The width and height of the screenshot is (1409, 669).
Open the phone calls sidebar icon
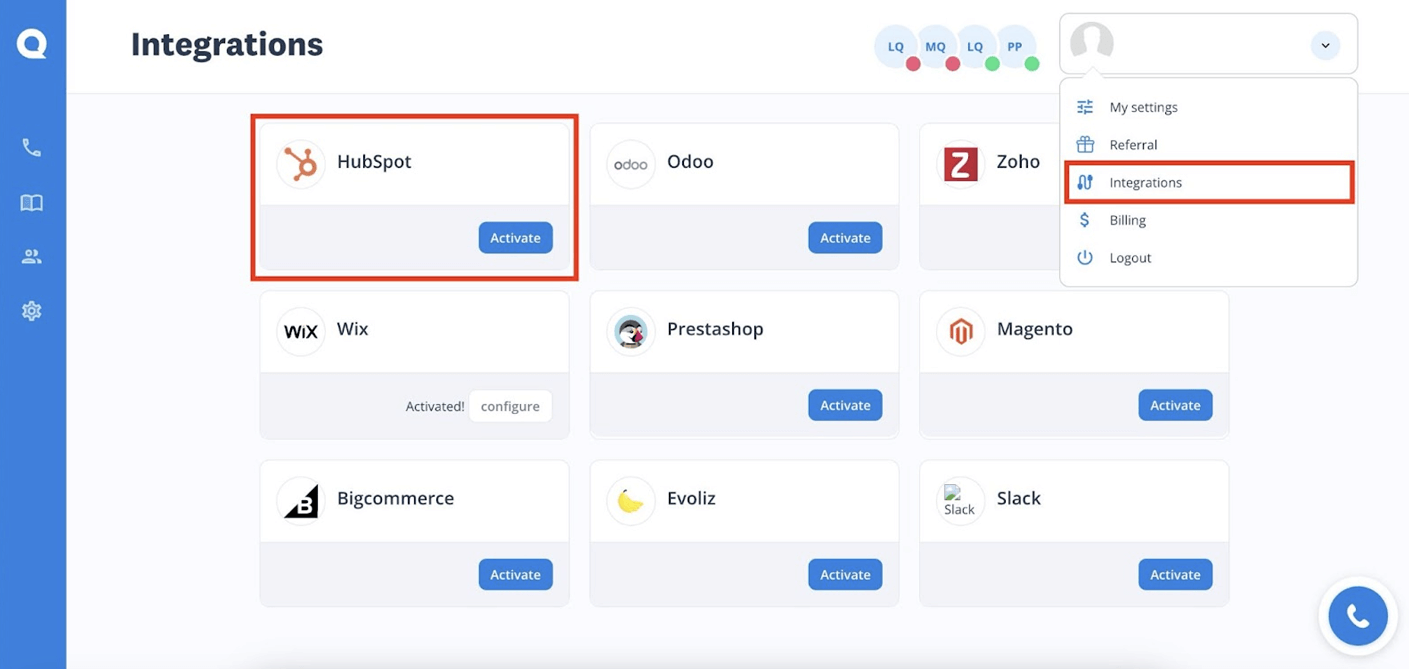[32, 148]
